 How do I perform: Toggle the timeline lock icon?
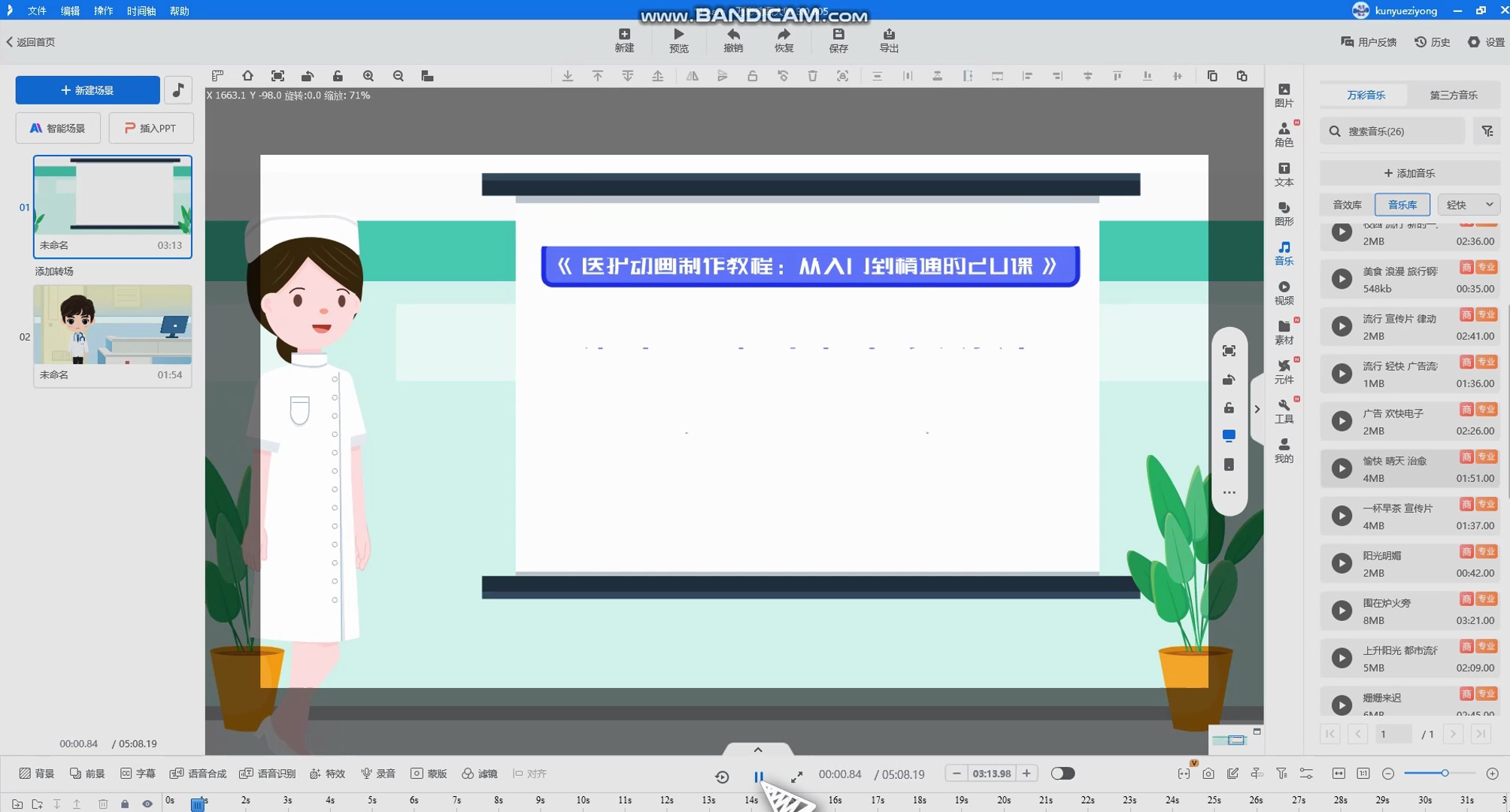coord(125,804)
